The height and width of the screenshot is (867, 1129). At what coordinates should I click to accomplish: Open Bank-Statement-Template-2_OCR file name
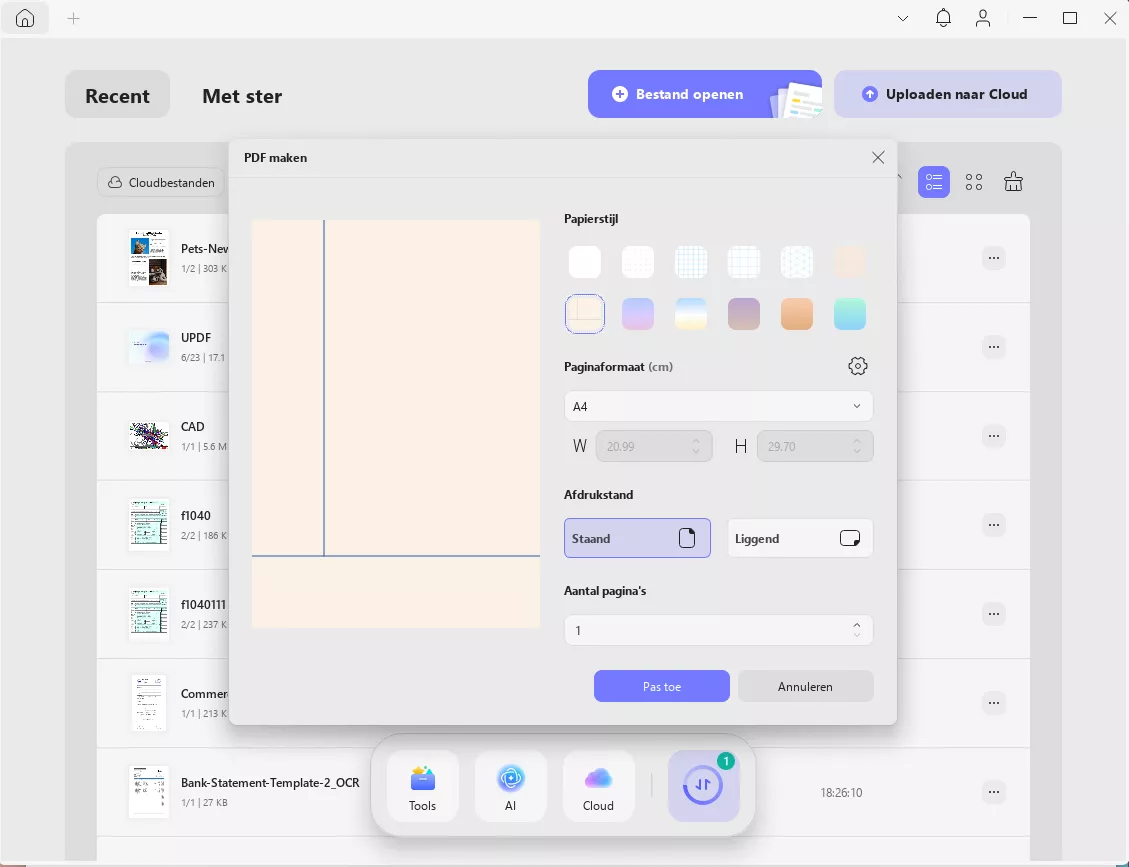[270, 783]
